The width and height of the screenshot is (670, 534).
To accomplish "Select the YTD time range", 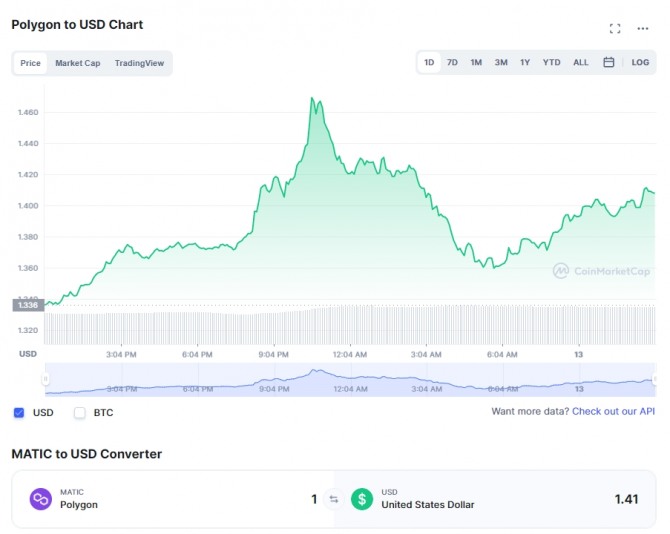I will click(x=551, y=62).
